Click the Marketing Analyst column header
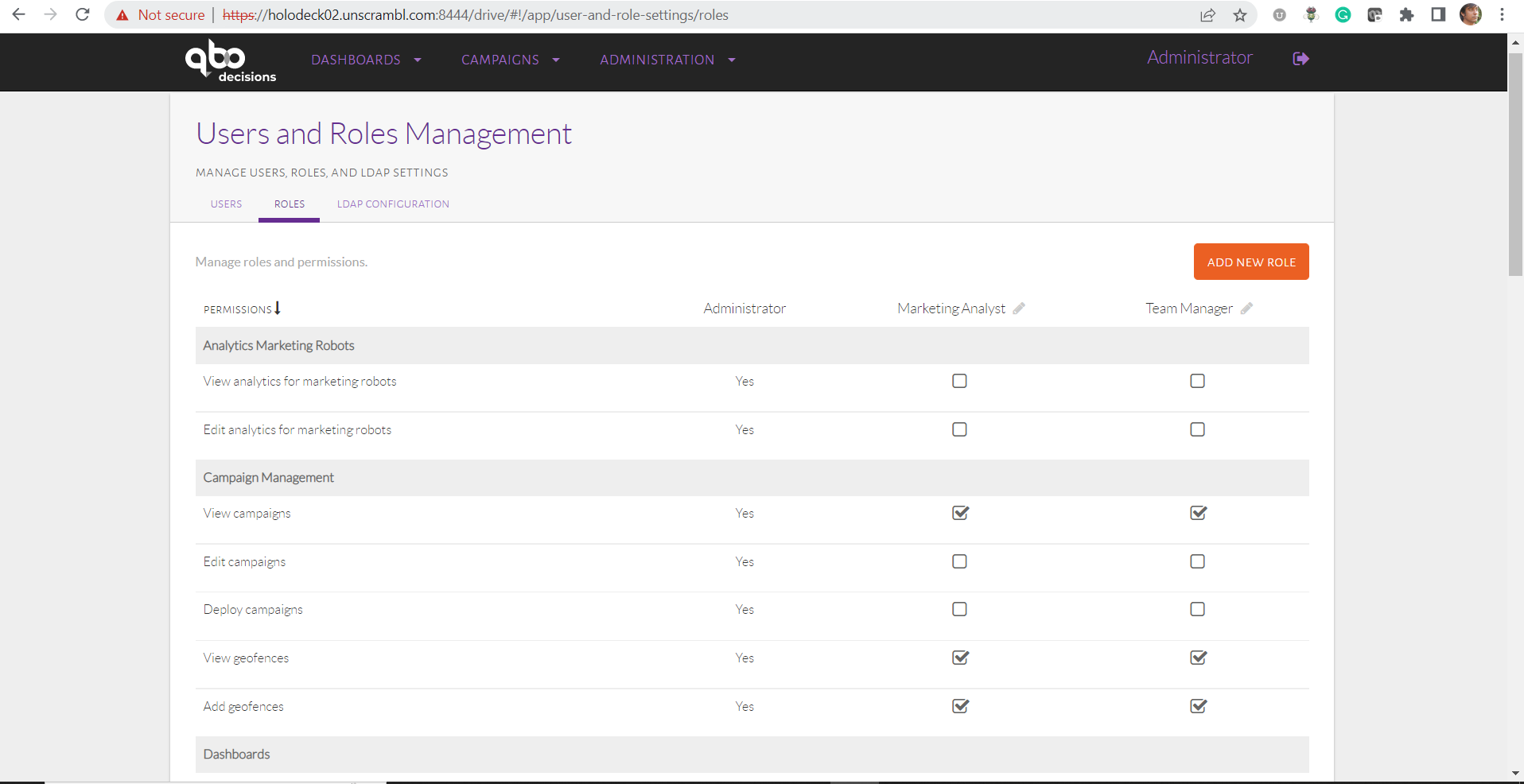1524x784 pixels. [951, 309]
